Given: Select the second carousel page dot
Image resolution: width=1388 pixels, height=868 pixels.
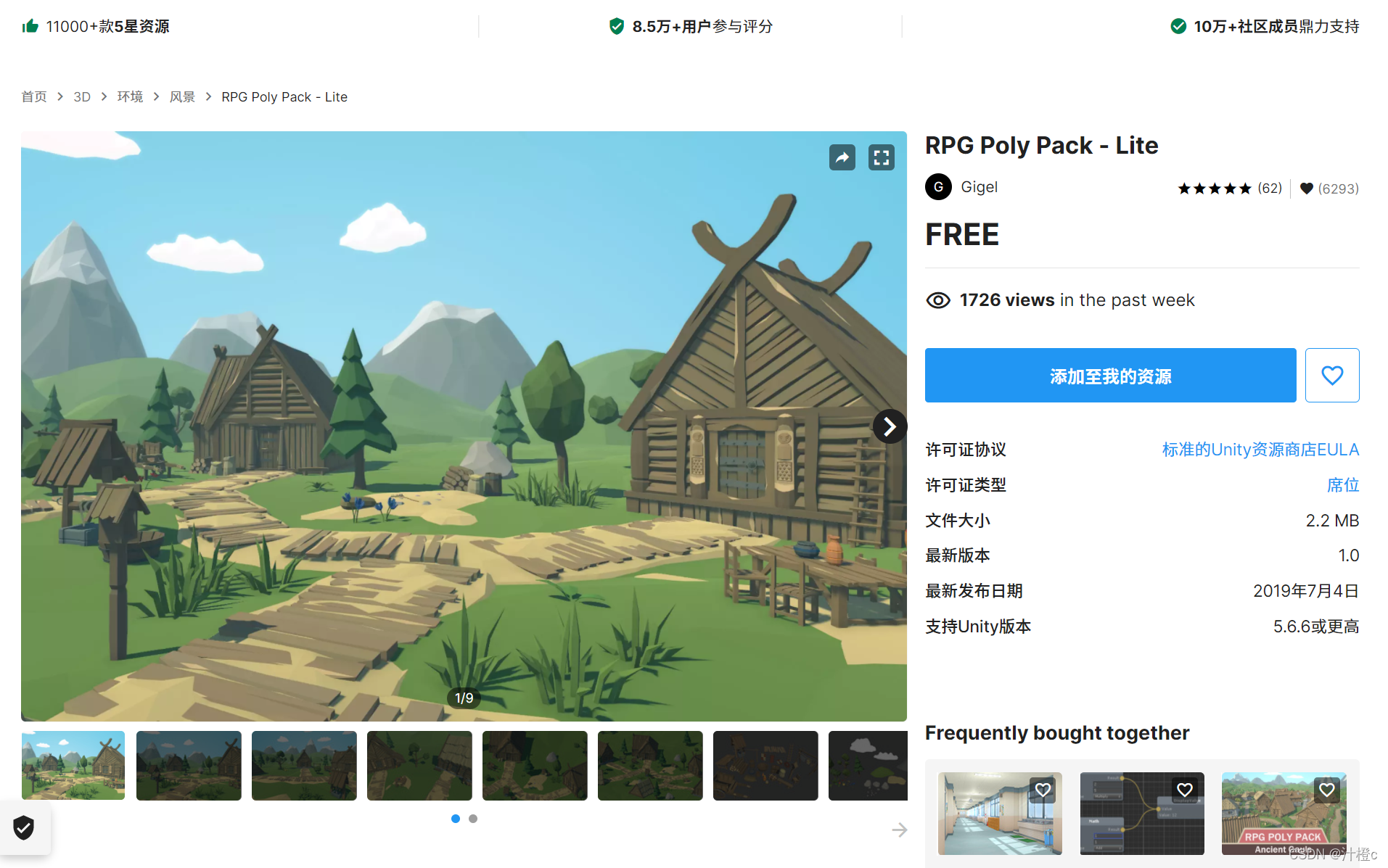Looking at the screenshot, I should [473, 819].
